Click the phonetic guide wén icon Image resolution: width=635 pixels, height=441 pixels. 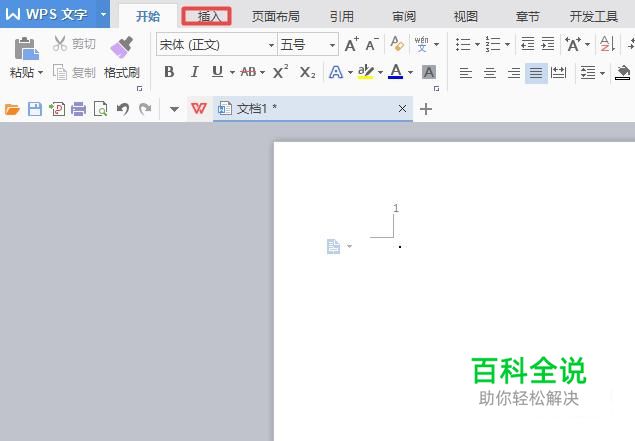pos(422,44)
